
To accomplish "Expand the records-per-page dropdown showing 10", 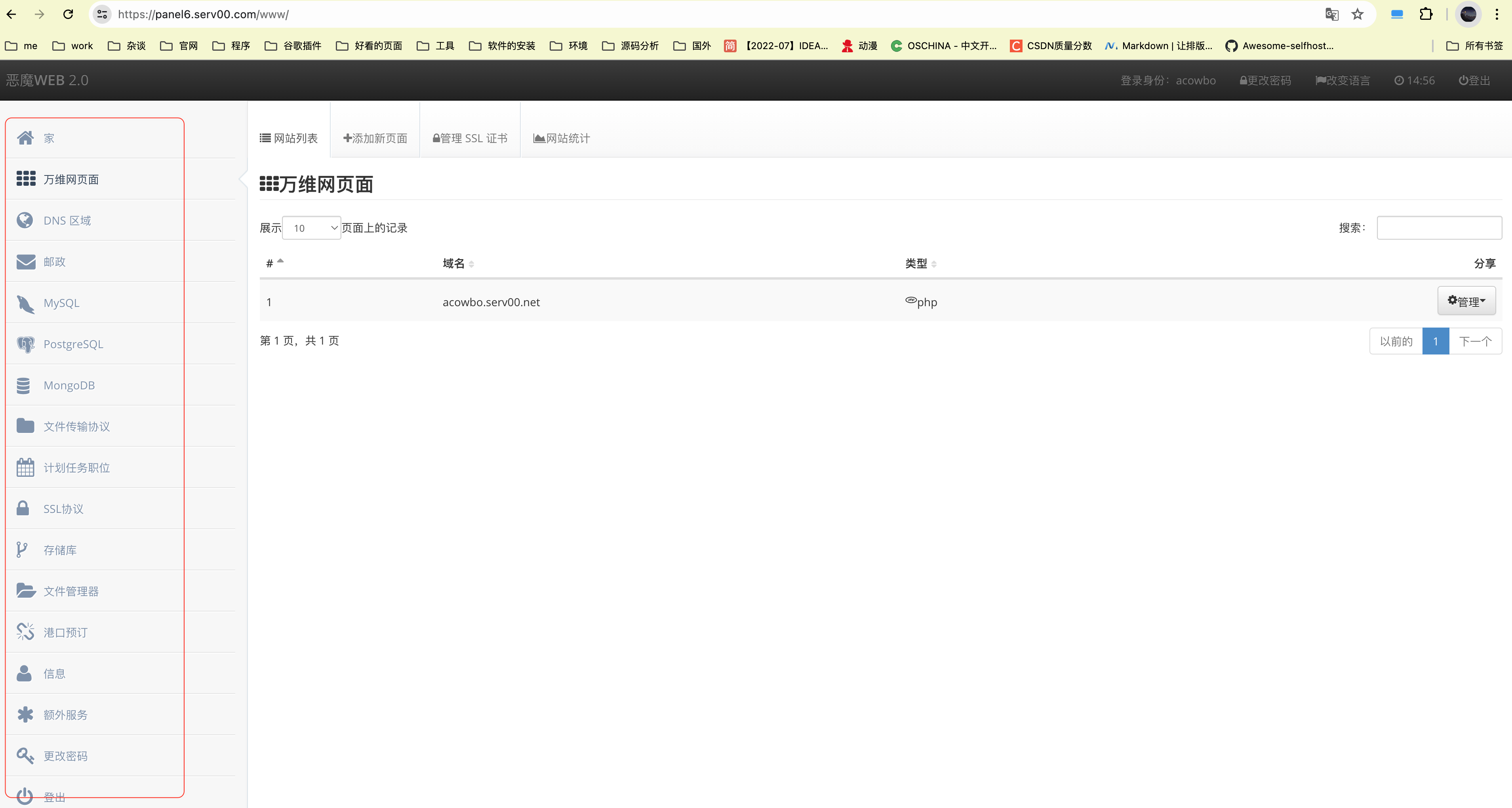I will (x=312, y=228).
